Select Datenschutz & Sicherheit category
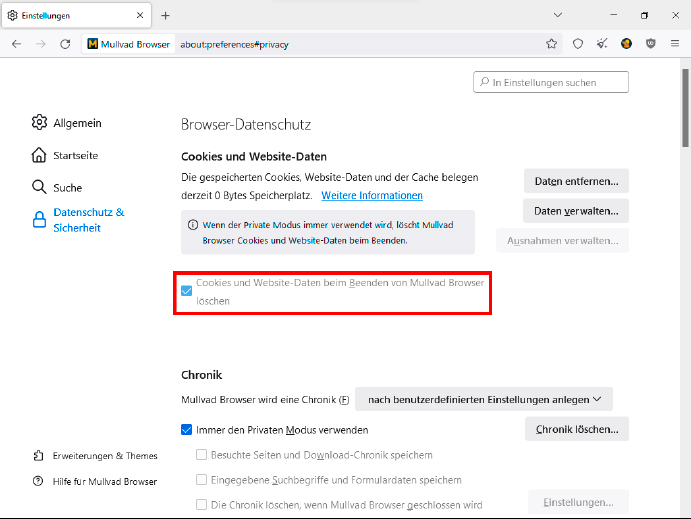This screenshot has width=691, height=519. coord(78,220)
